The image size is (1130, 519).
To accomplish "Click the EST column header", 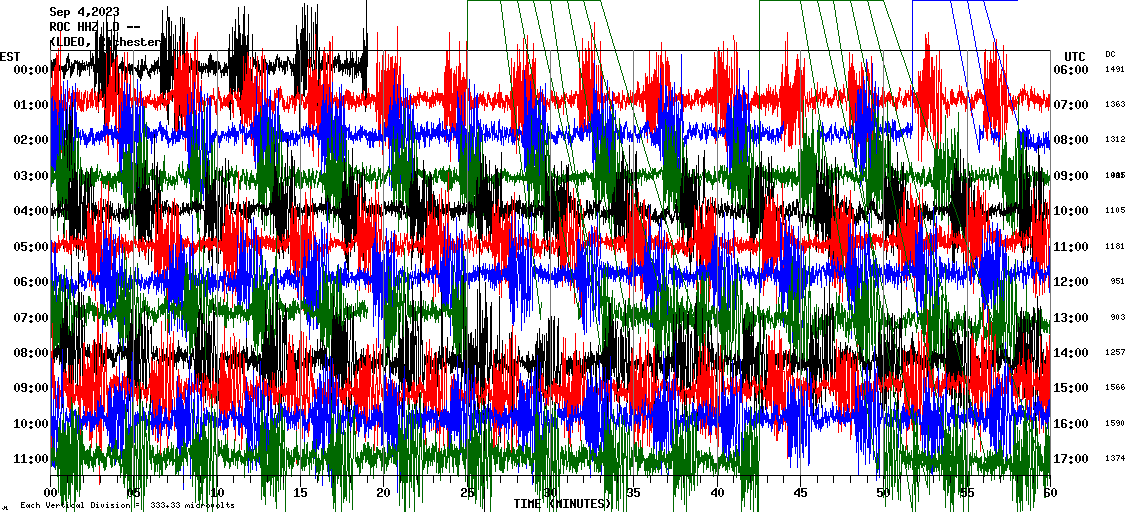I will (x=10, y=56).
